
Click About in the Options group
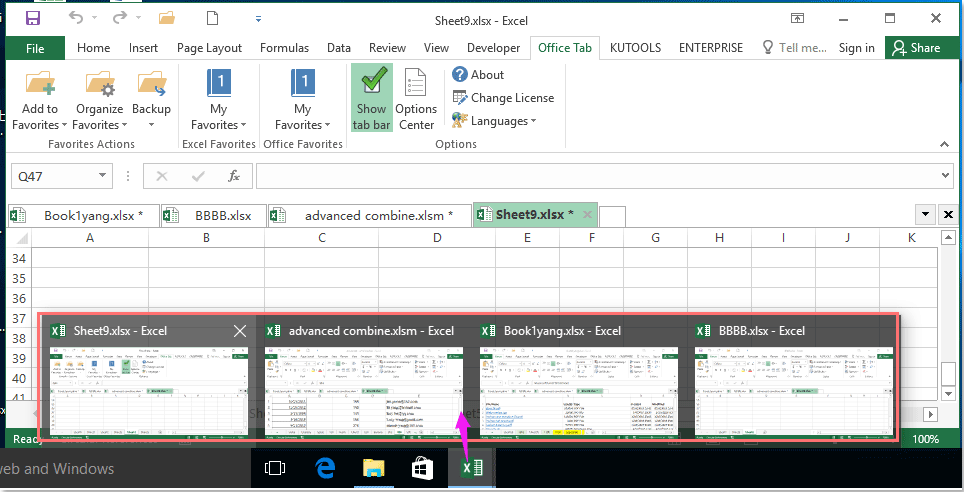click(478, 74)
